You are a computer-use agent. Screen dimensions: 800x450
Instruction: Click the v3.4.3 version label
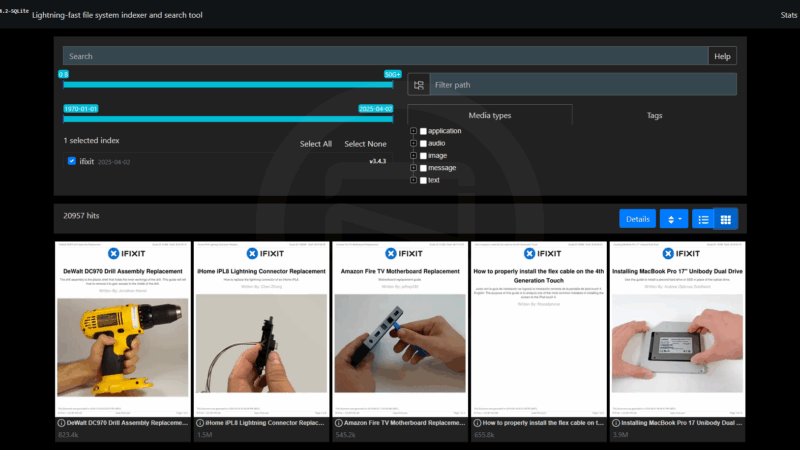378,161
